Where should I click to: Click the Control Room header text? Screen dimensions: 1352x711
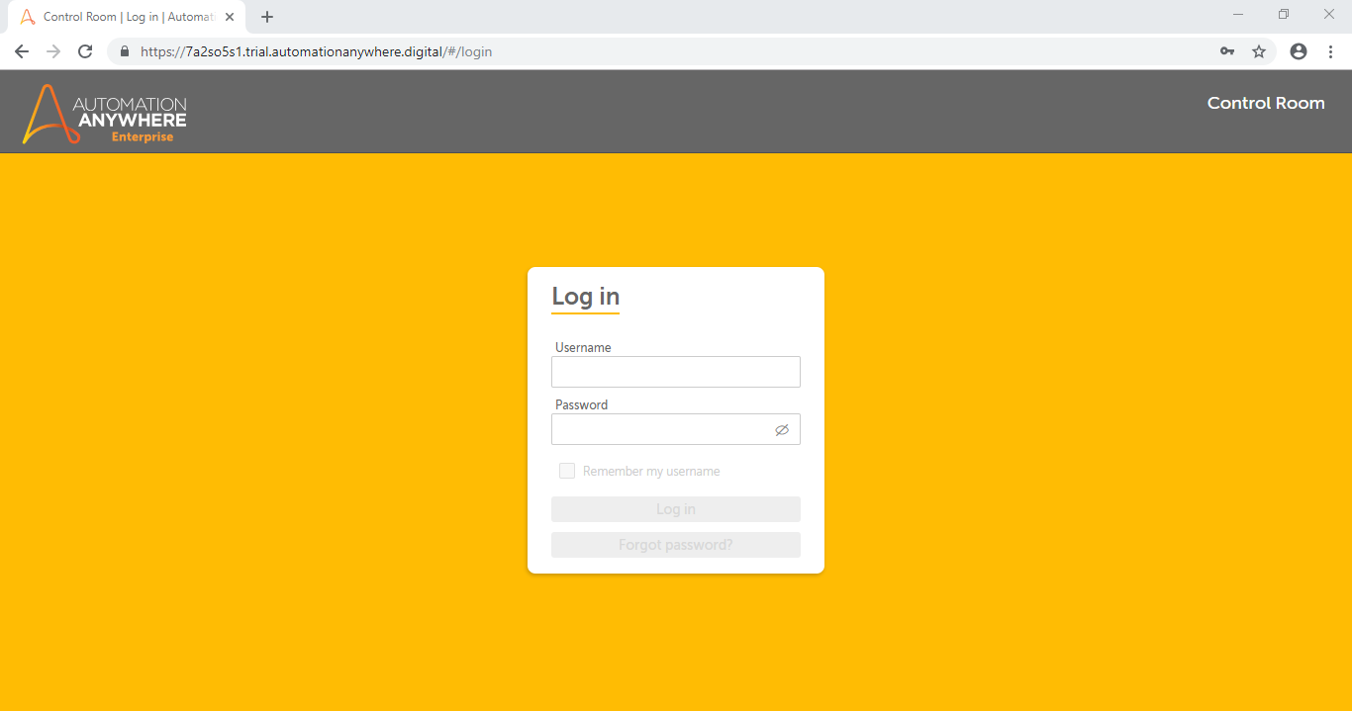click(x=1265, y=103)
